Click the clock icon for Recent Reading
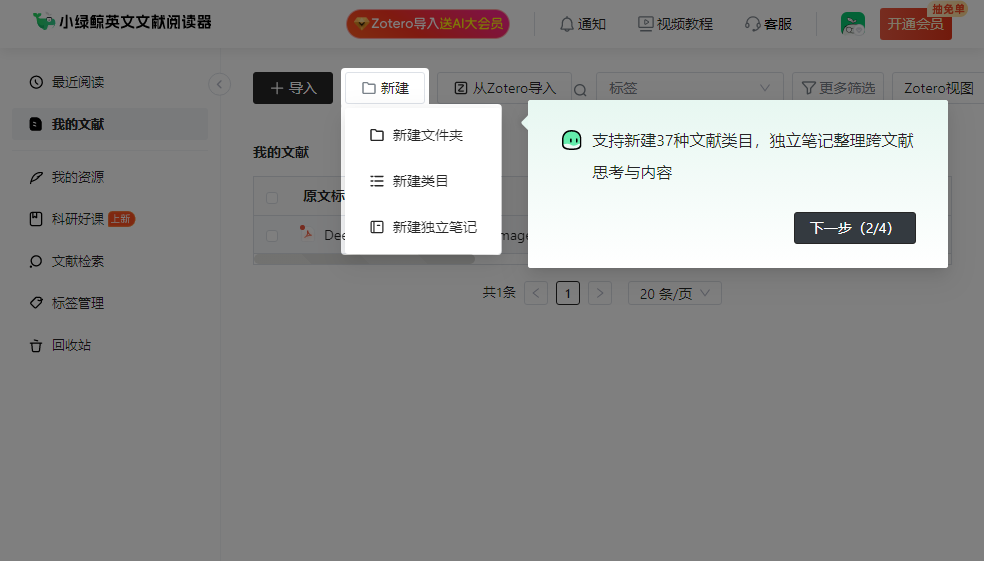Viewport: 984px width, 561px height. coord(36,82)
